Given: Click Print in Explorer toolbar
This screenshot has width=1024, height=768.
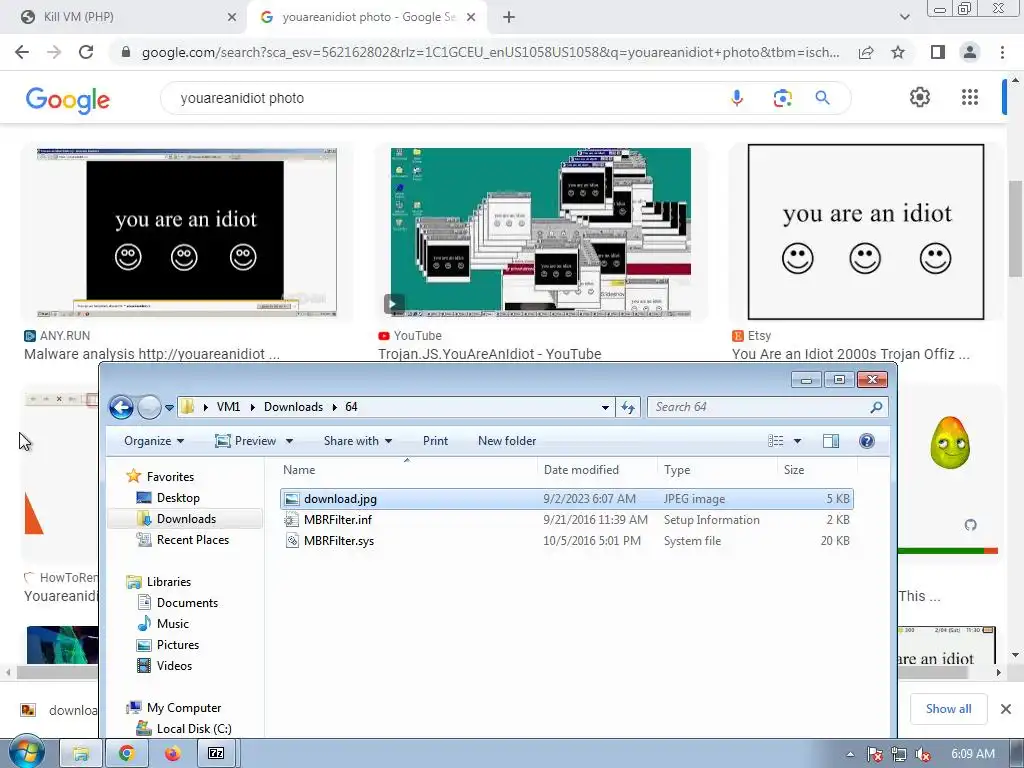Looking at the screenshot, I should (436, 441).
